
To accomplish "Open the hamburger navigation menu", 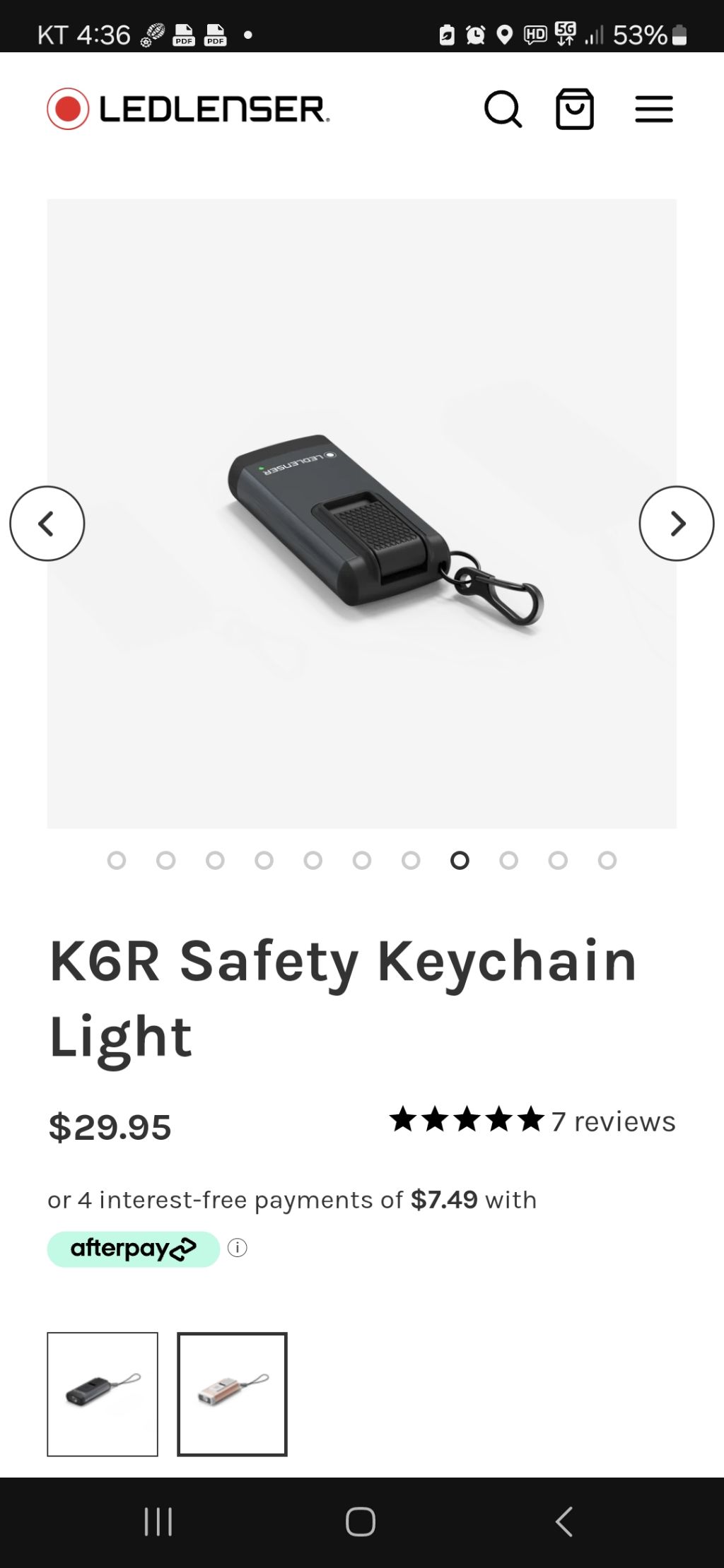I will pyautogui.click(x=654, y=109).
